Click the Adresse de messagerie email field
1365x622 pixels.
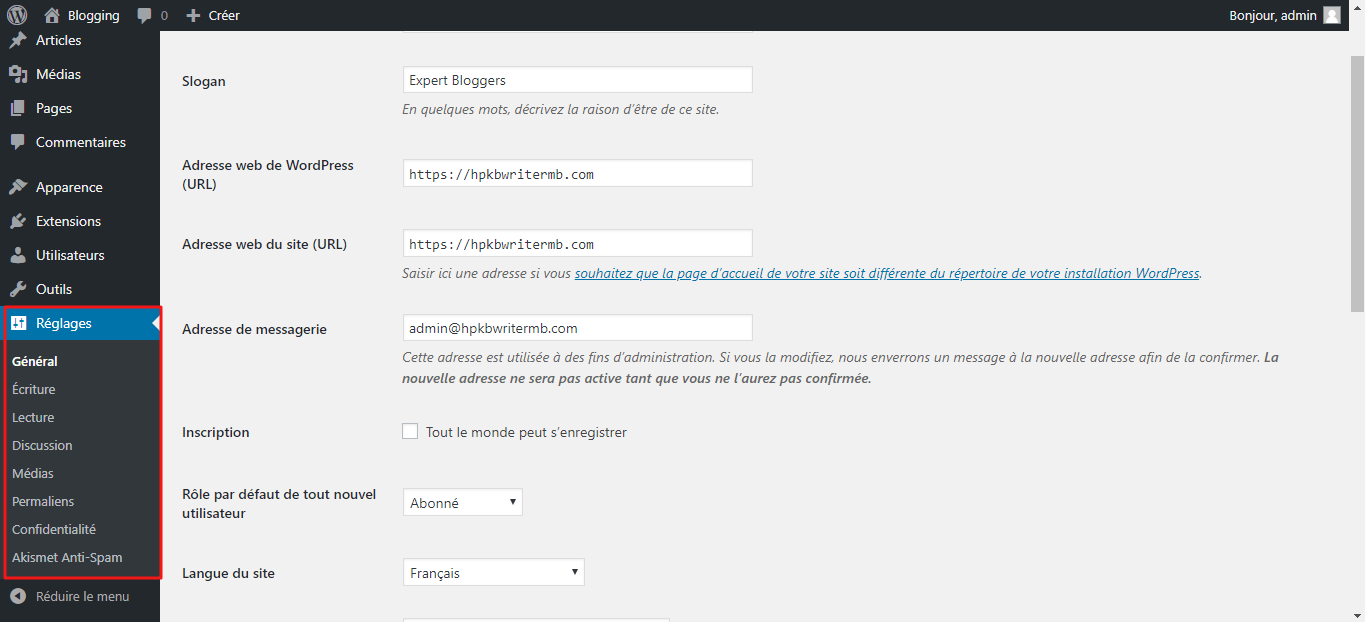(x=577, y=327)
